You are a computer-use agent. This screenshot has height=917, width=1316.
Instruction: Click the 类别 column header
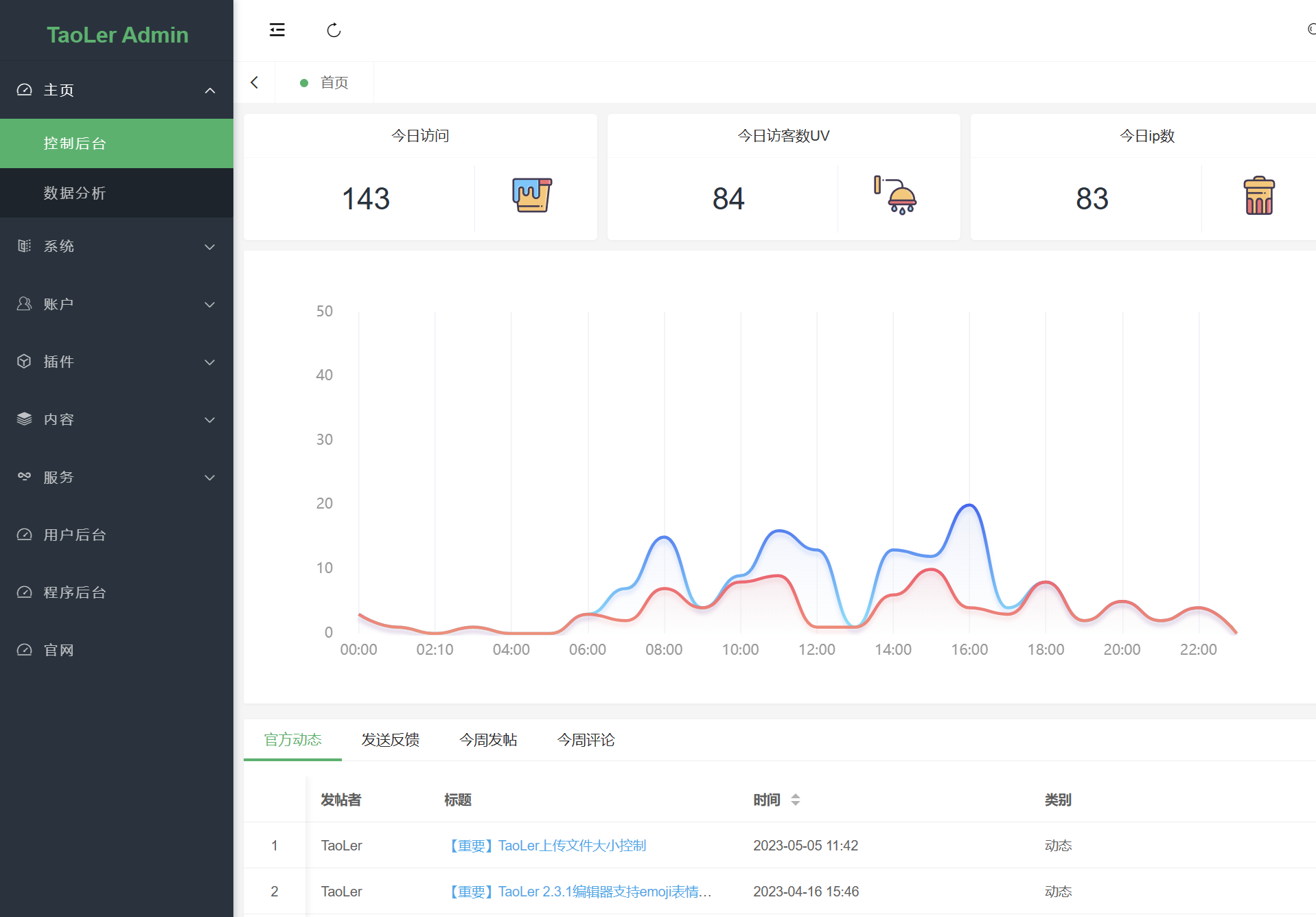(1058, 800)
